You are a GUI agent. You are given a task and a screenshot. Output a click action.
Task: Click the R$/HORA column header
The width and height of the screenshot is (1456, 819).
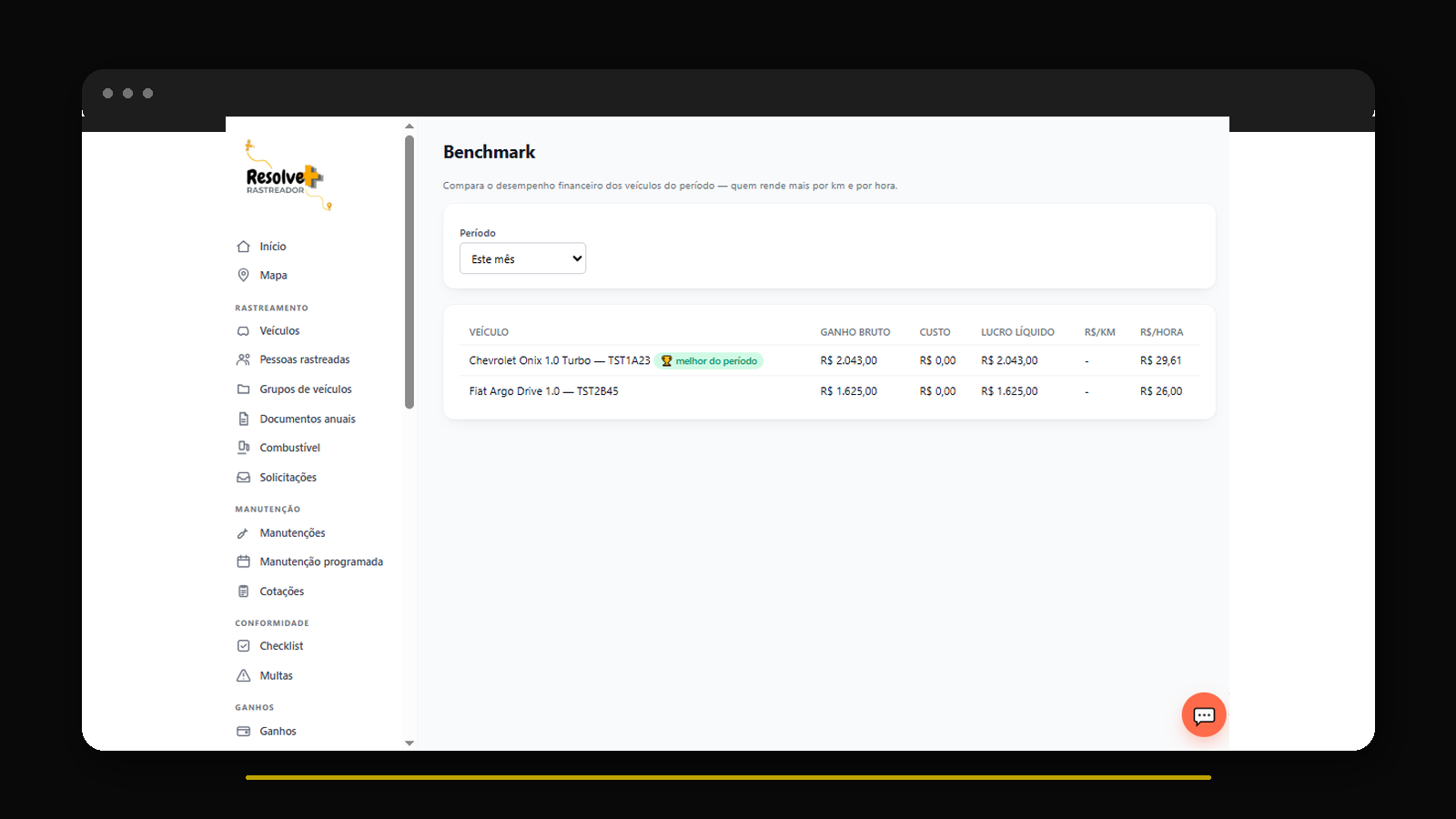[1161, 332]
